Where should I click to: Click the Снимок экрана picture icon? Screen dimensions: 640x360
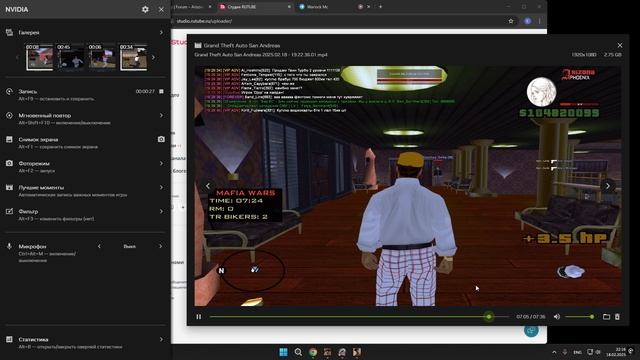coord(9,140)
